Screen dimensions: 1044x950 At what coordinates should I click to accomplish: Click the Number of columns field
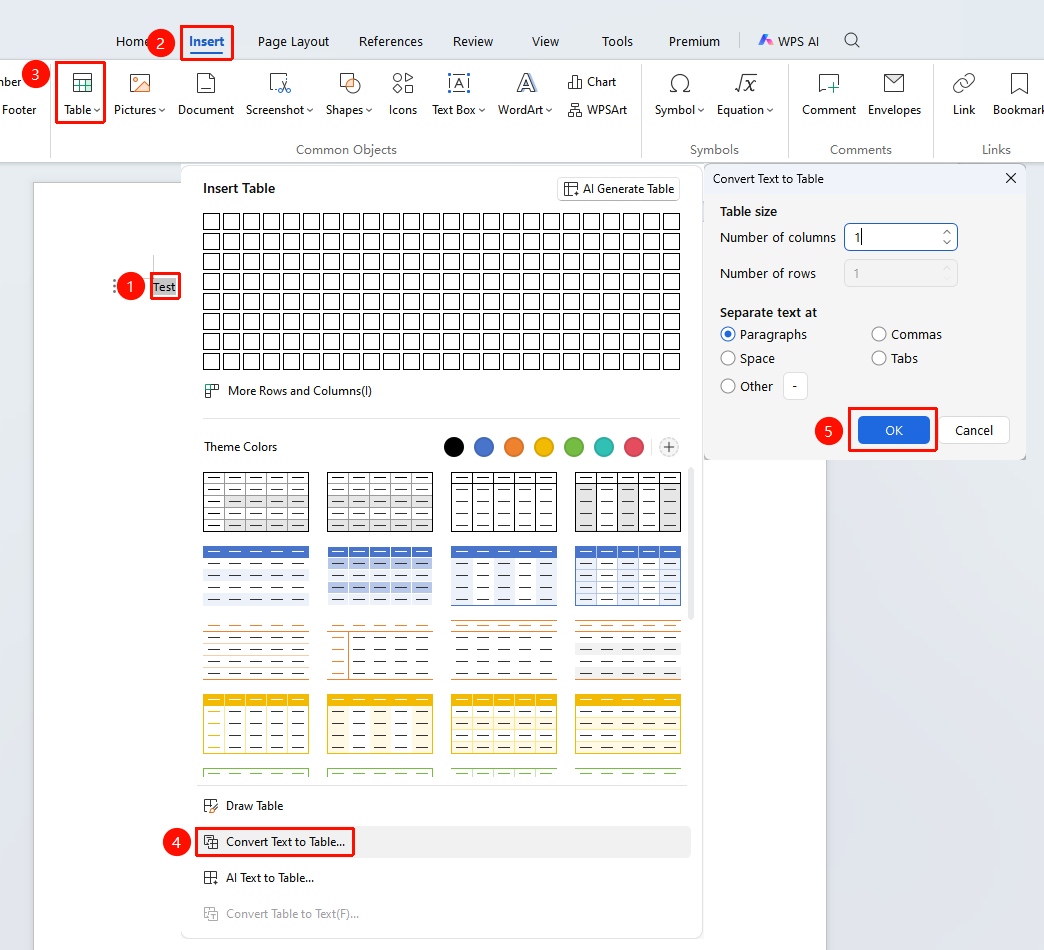901,237
